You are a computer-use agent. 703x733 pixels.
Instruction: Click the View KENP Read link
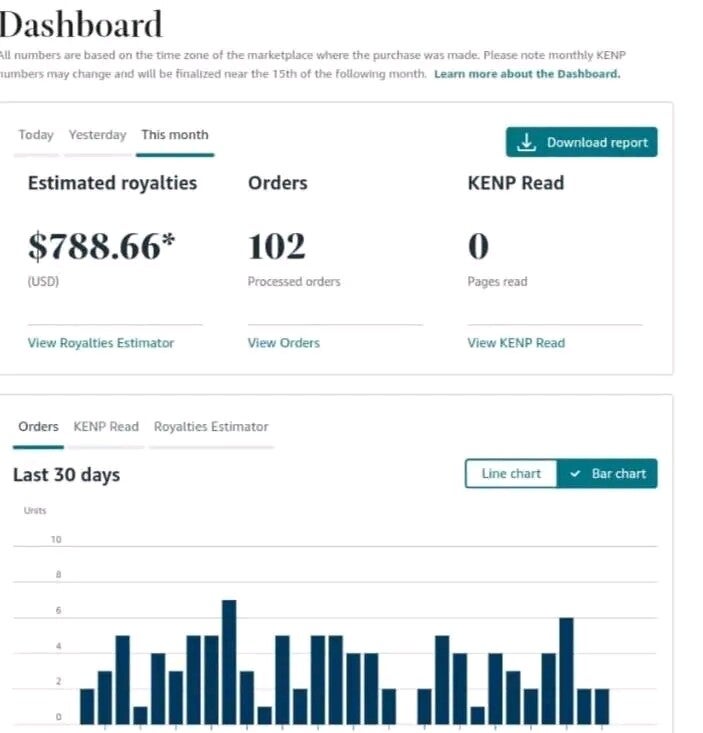pyautogui.click(x=516, y=343)
